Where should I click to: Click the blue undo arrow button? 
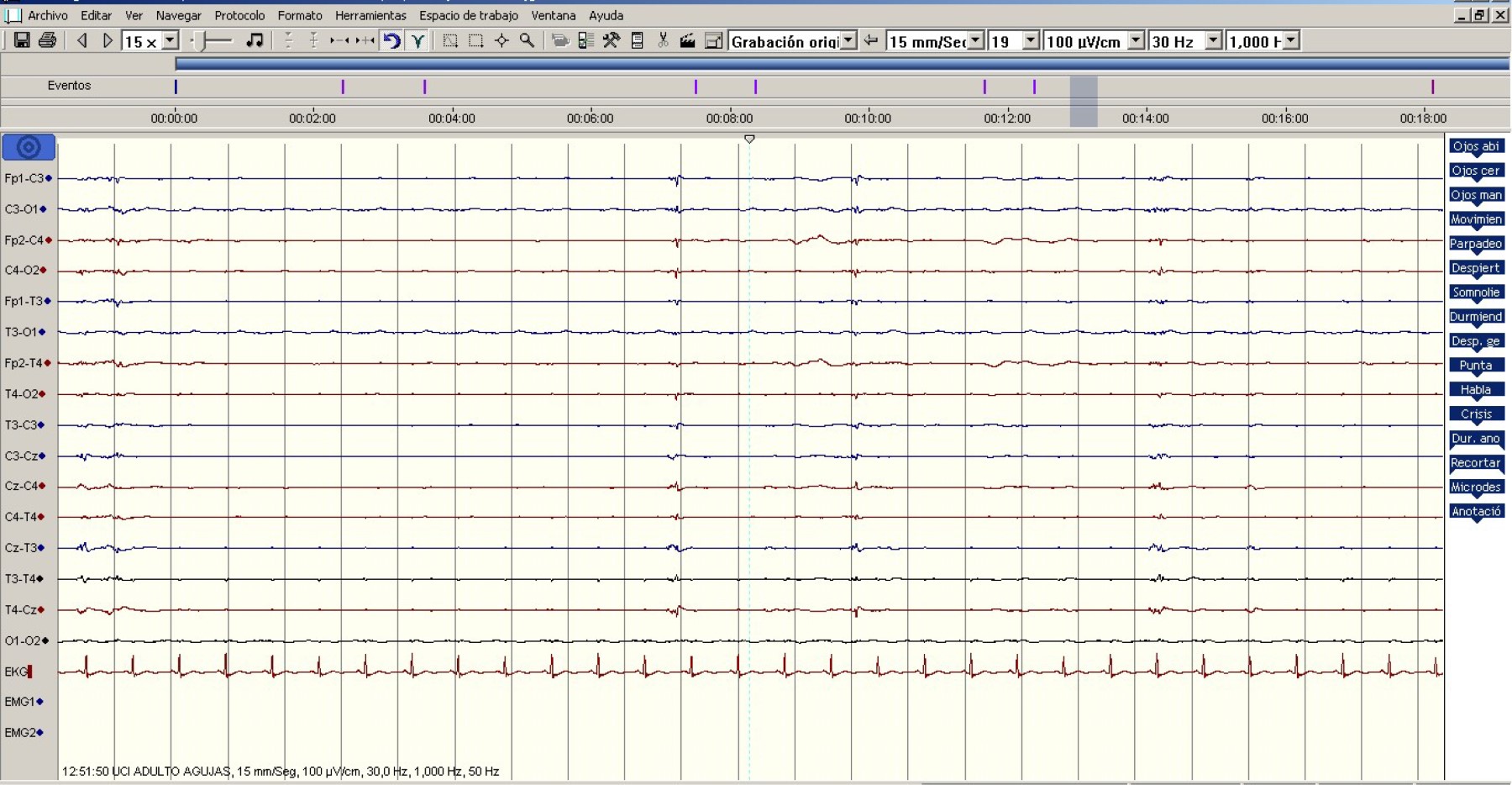391,40
